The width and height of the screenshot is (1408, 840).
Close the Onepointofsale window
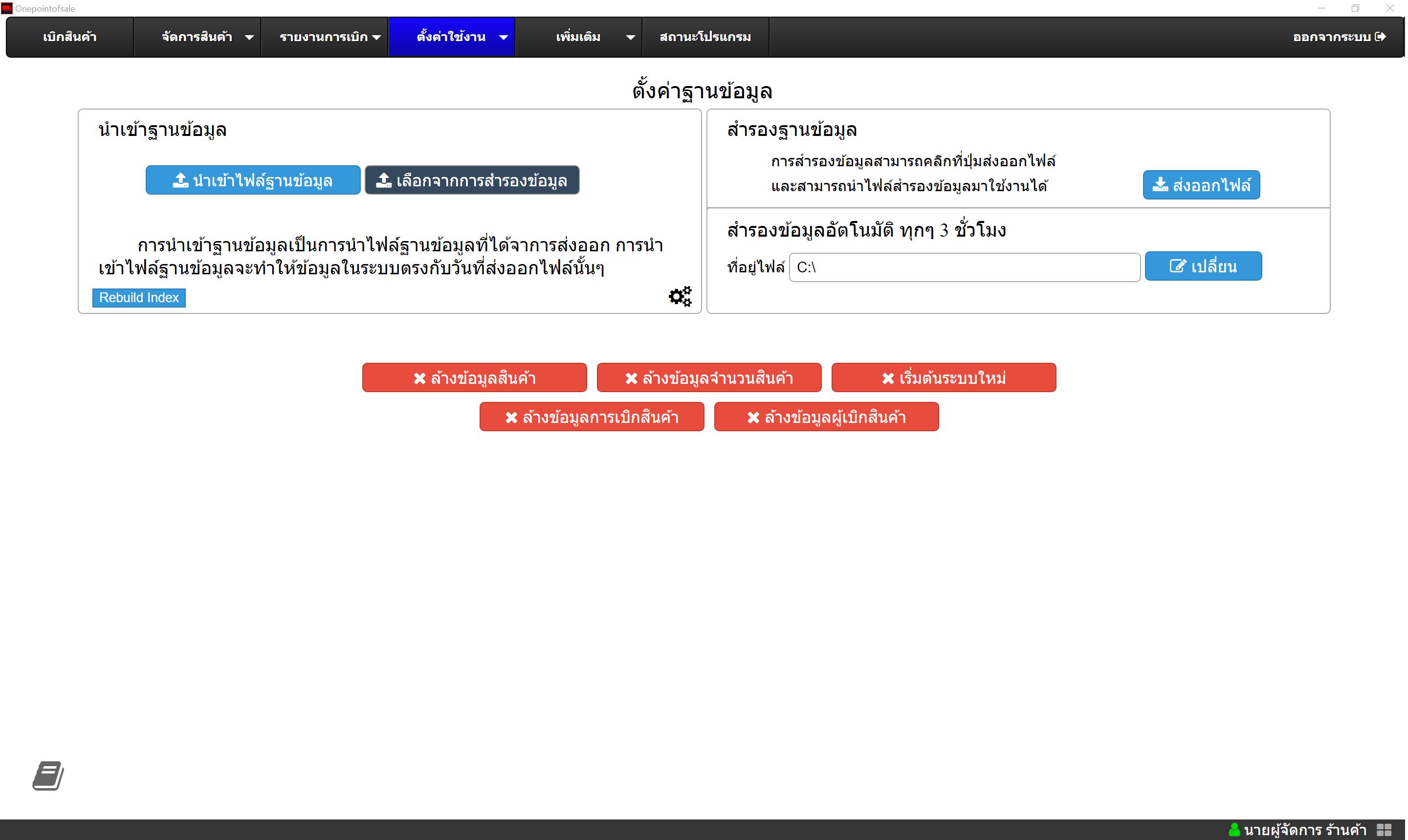click(1390, 8)
